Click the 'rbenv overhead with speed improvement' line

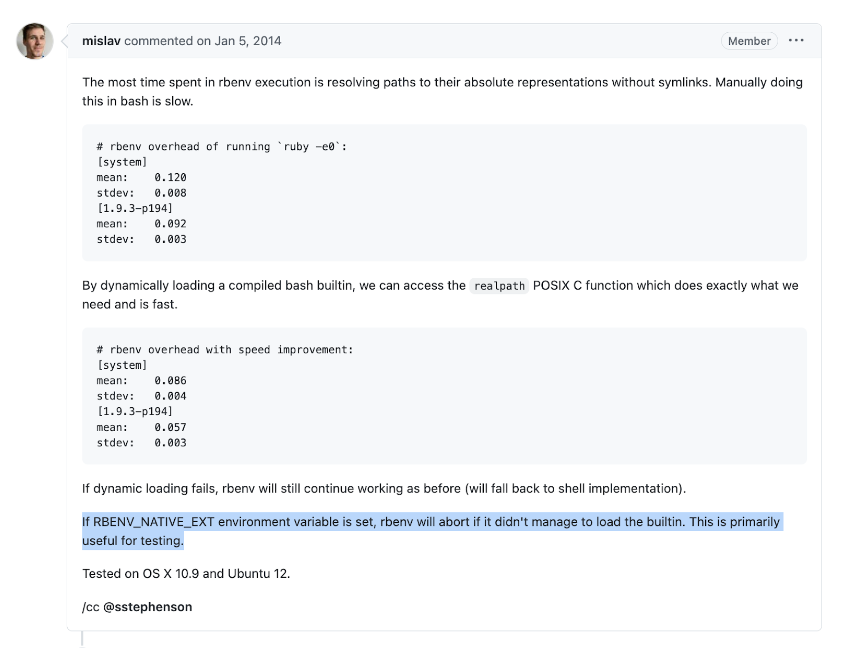coord(225,349)
